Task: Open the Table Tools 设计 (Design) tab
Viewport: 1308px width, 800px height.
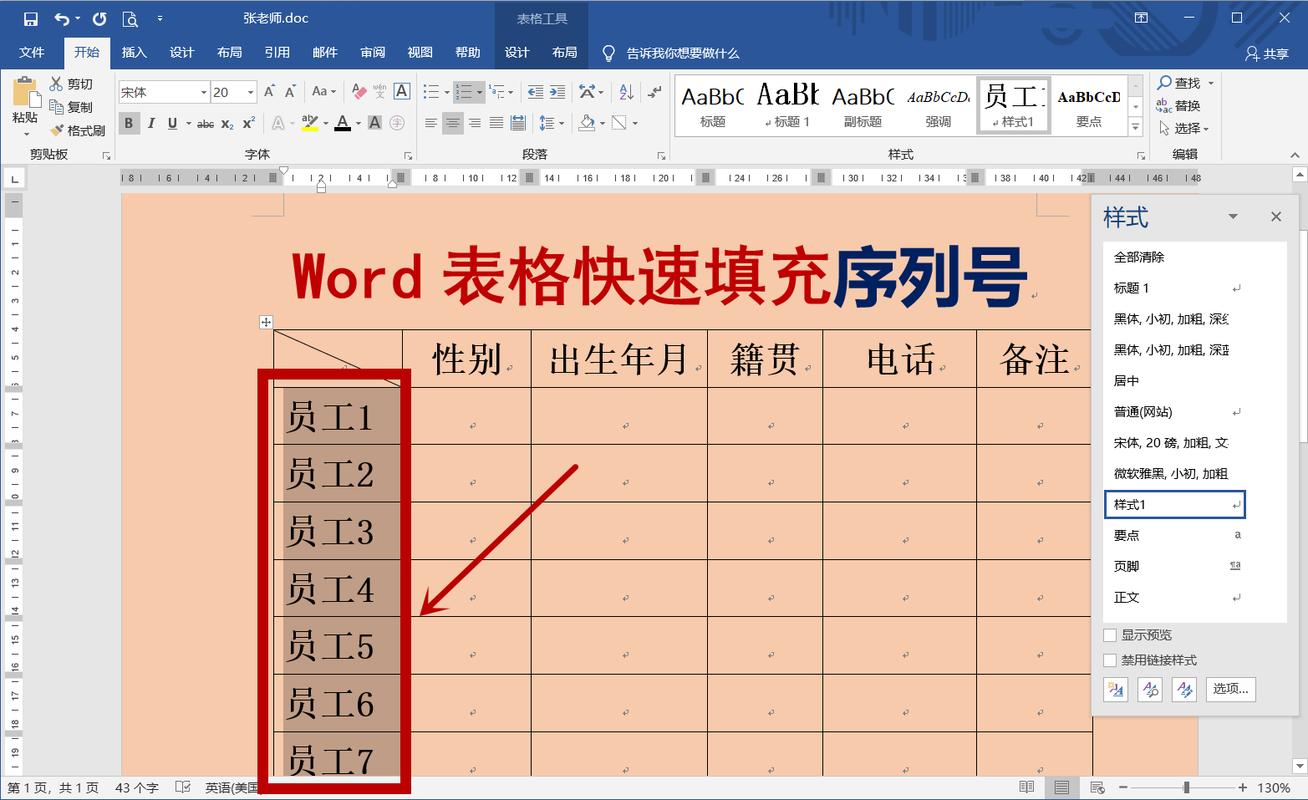Action: (517, 53)
